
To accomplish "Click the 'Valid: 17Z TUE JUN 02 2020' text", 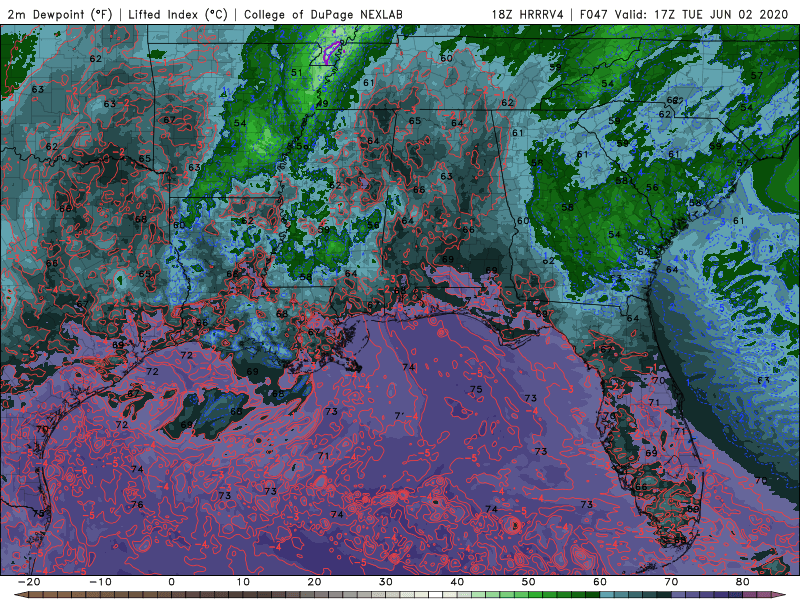I will (x=702, y=15).
